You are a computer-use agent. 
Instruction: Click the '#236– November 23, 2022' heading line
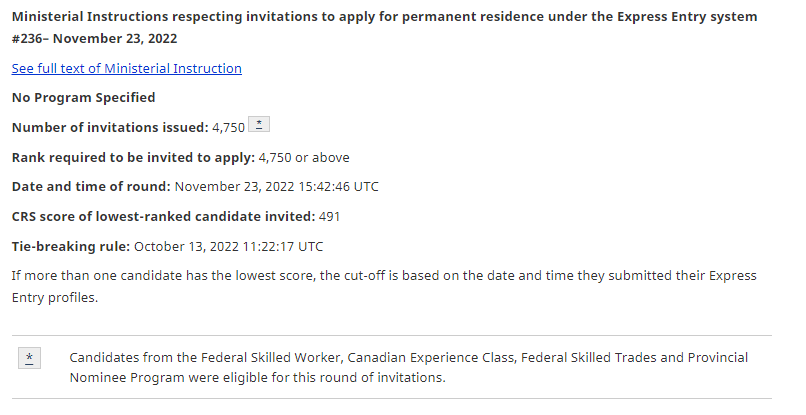[x=95, y=39]
